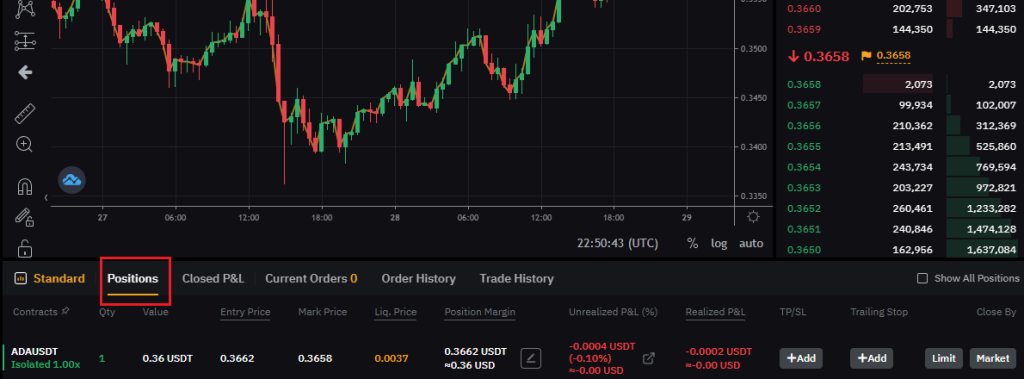
Task: Collapse the left drawing toolbar chevron
Action: [x=46, y=197]
